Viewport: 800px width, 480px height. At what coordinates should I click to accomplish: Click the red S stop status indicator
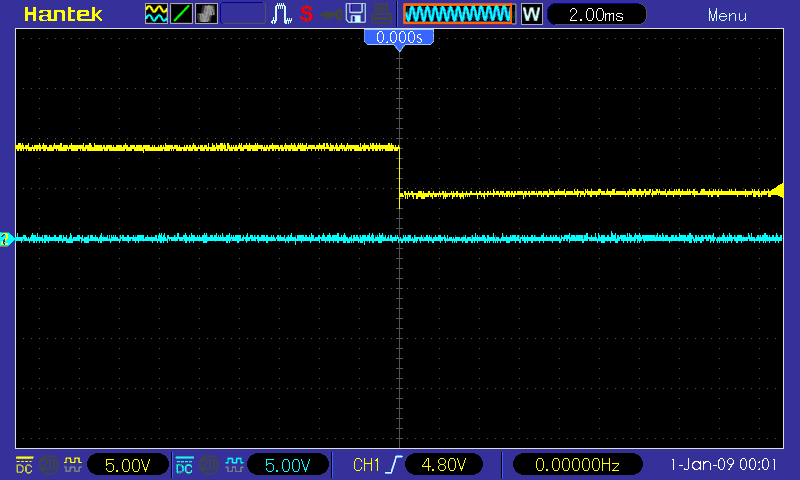coord(306,14)
